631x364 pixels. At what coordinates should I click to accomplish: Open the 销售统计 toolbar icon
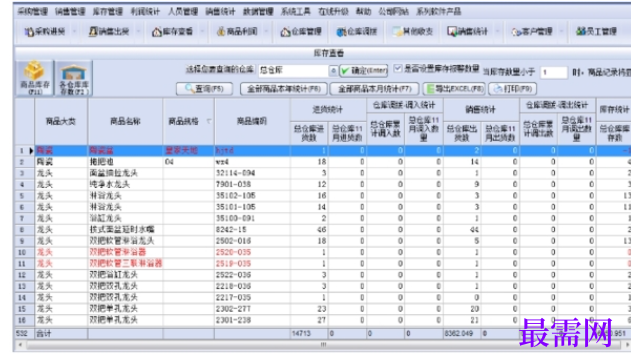click(x=468, y=31)
